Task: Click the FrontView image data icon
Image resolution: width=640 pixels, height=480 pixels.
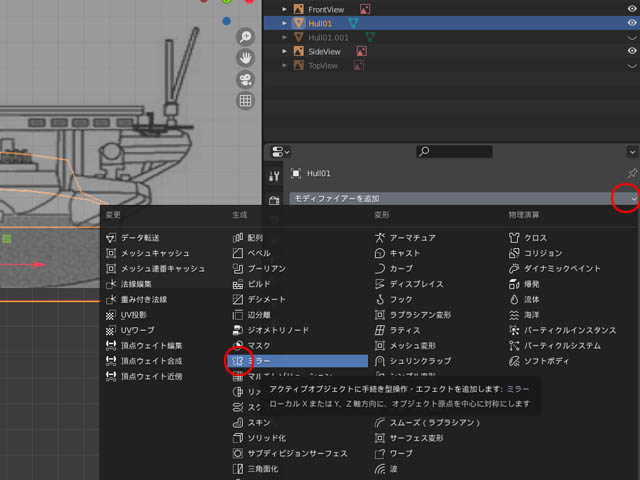Action: (364, 9)
